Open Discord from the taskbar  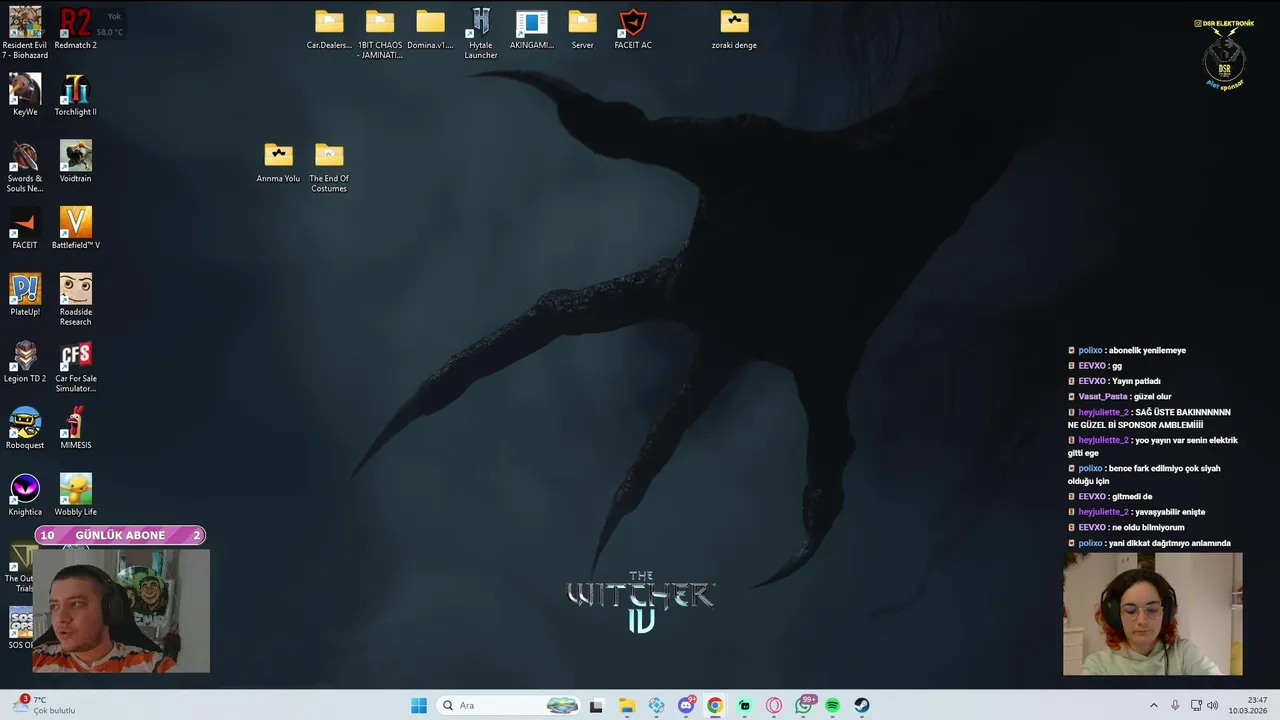pyautogui.click(x=686, y=705)
